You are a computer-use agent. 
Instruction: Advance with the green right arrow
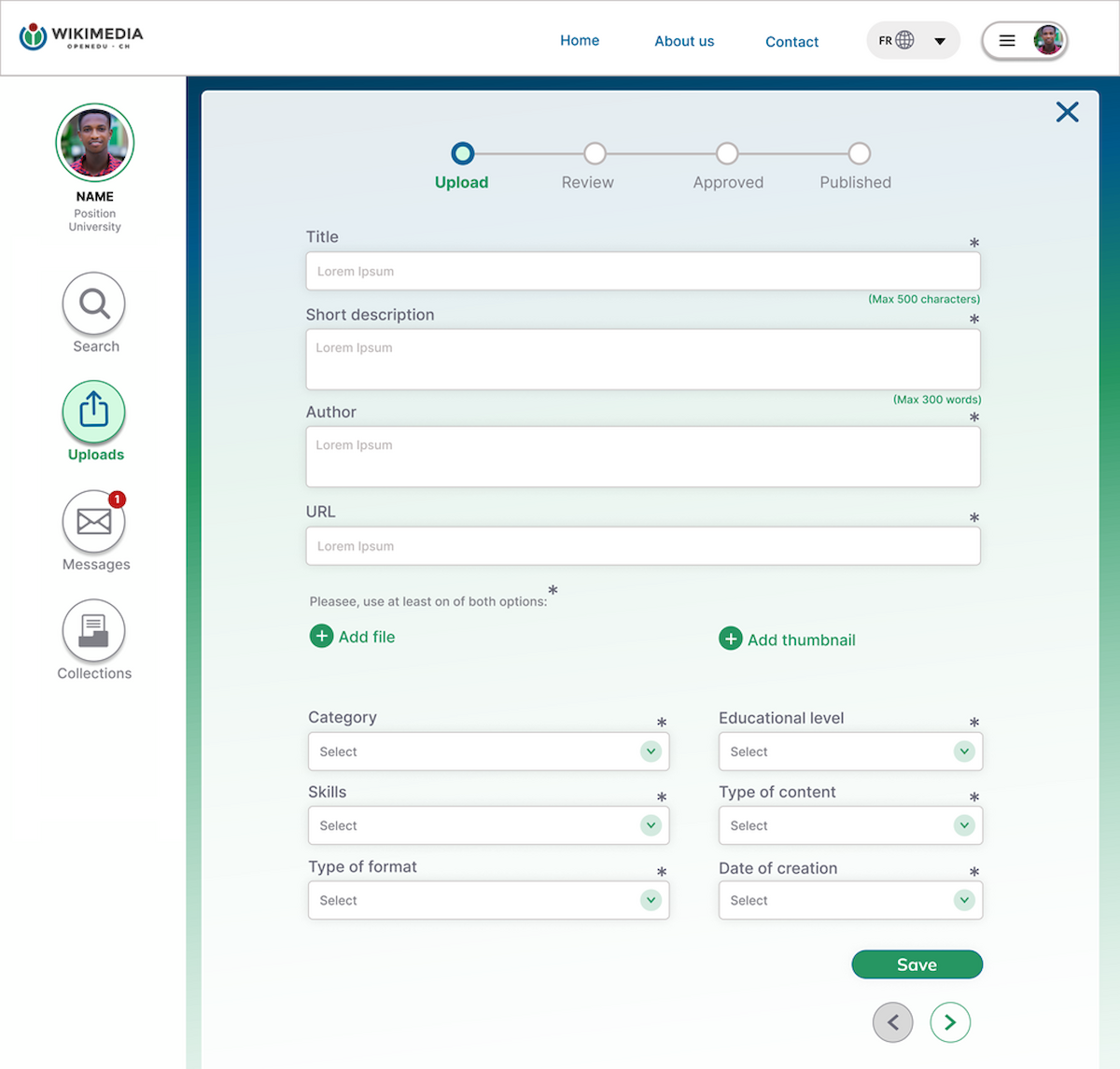click(x=950, y=1022)
